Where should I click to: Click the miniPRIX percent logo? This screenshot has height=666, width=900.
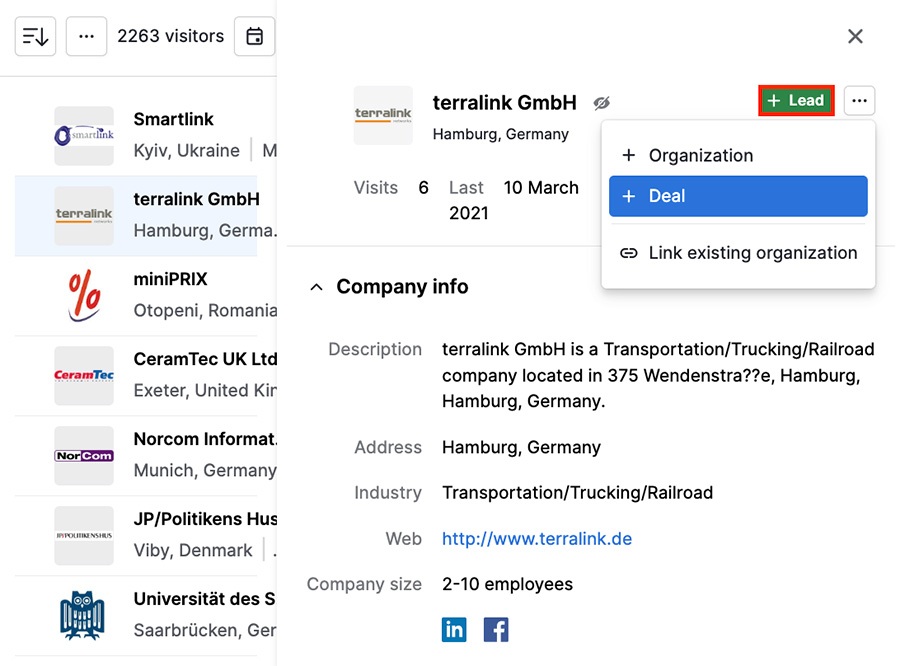tap(84, 296)
